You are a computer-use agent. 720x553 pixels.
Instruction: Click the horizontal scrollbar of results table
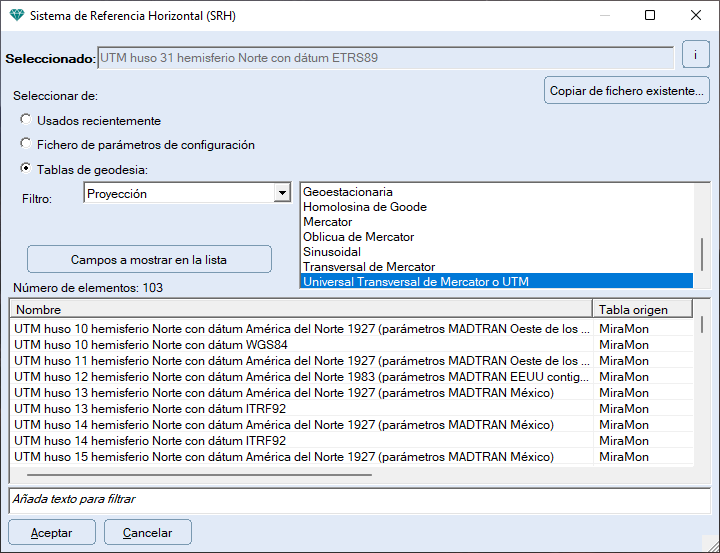coord(200,475)
